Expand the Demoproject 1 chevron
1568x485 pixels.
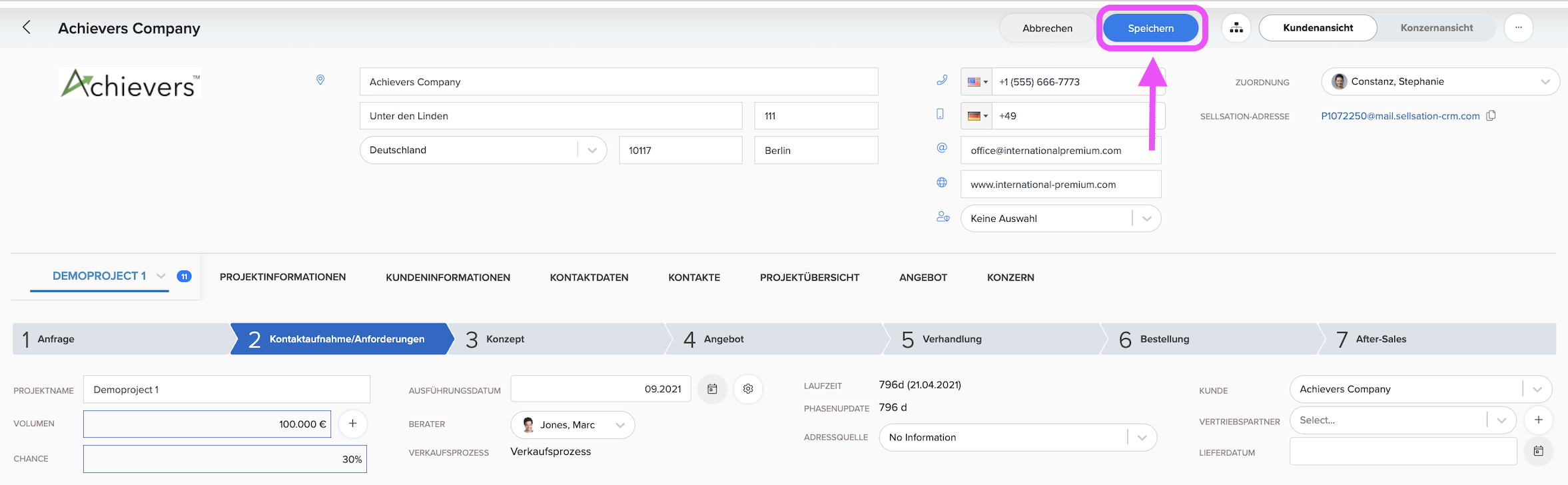[x=161, y=276]
